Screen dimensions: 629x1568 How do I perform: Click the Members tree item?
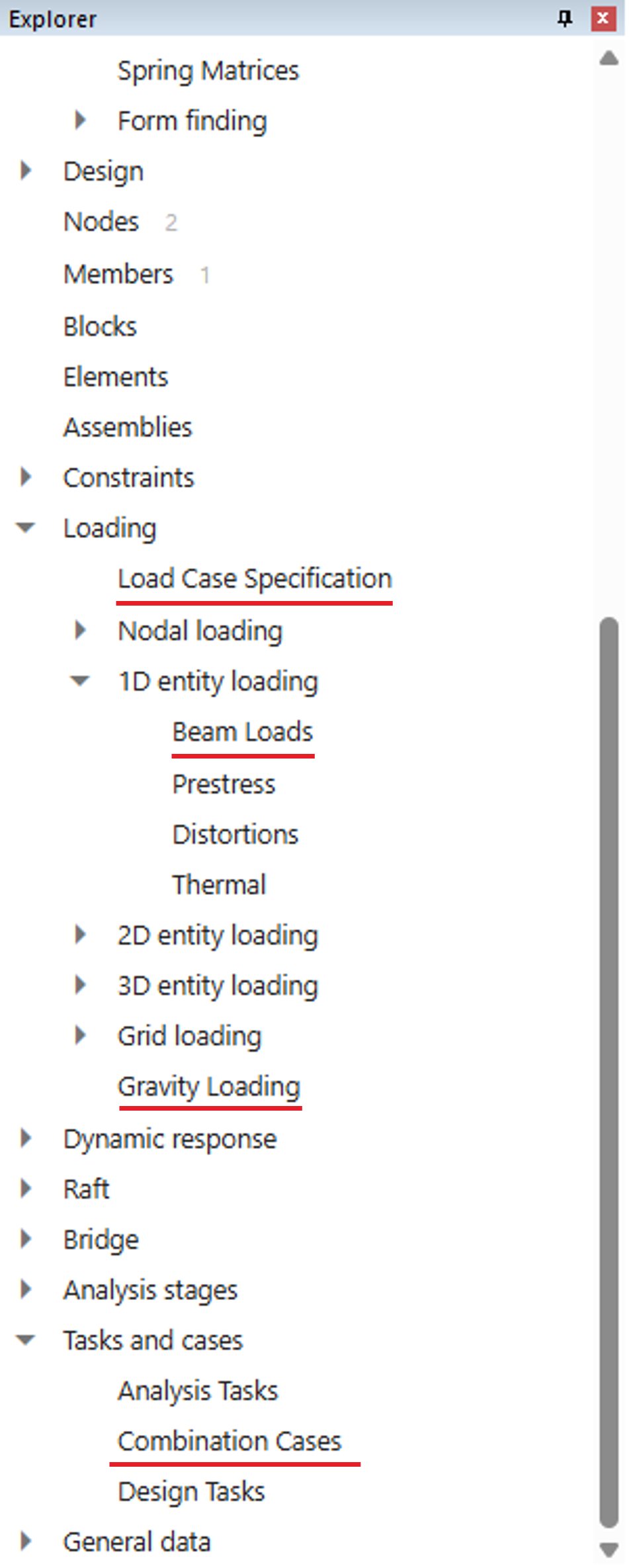click(118, 274)
